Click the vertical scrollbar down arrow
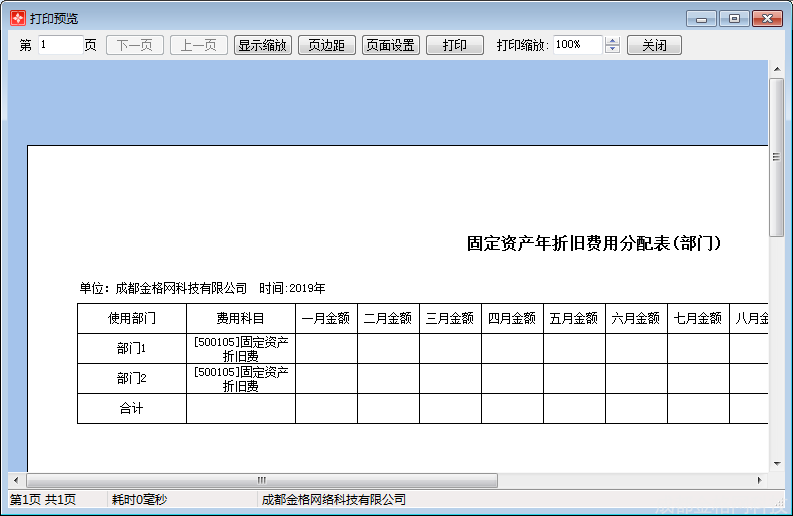793x516 pixels. tap(776, 463)
